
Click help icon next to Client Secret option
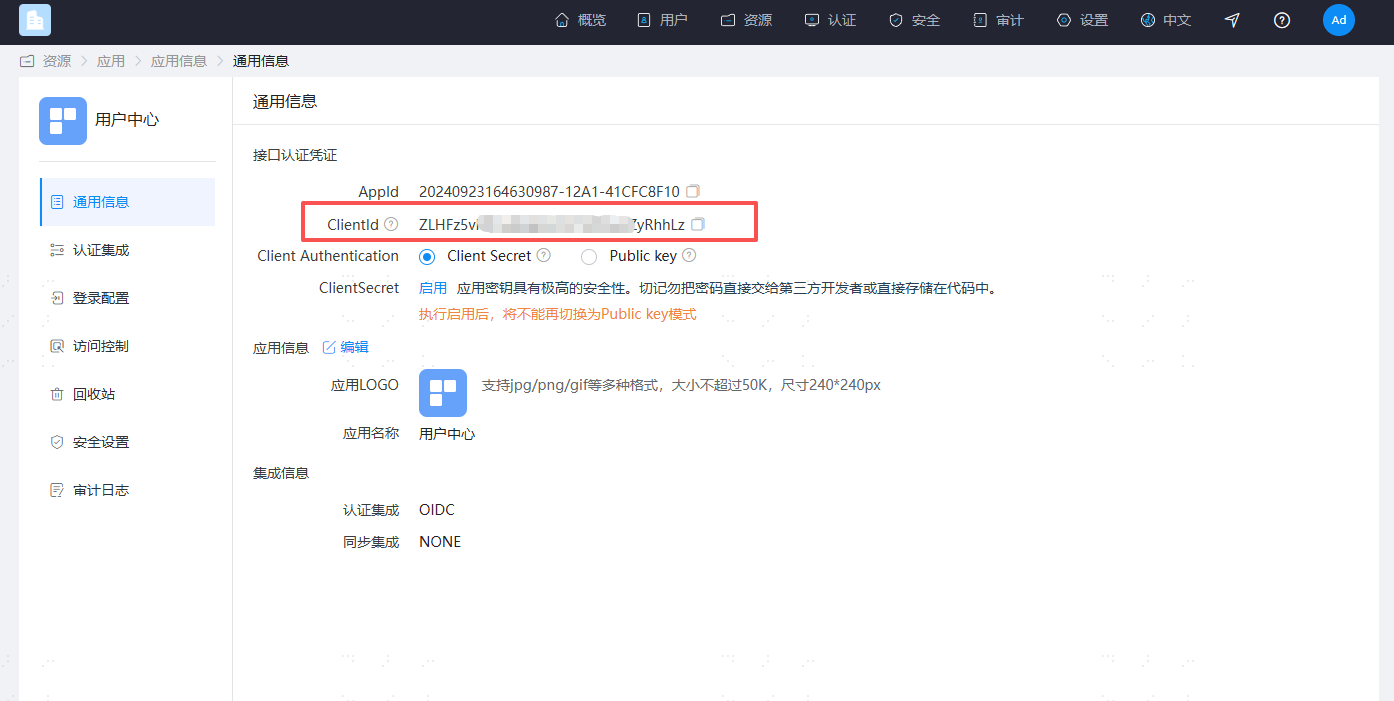[x=544, y=256]
